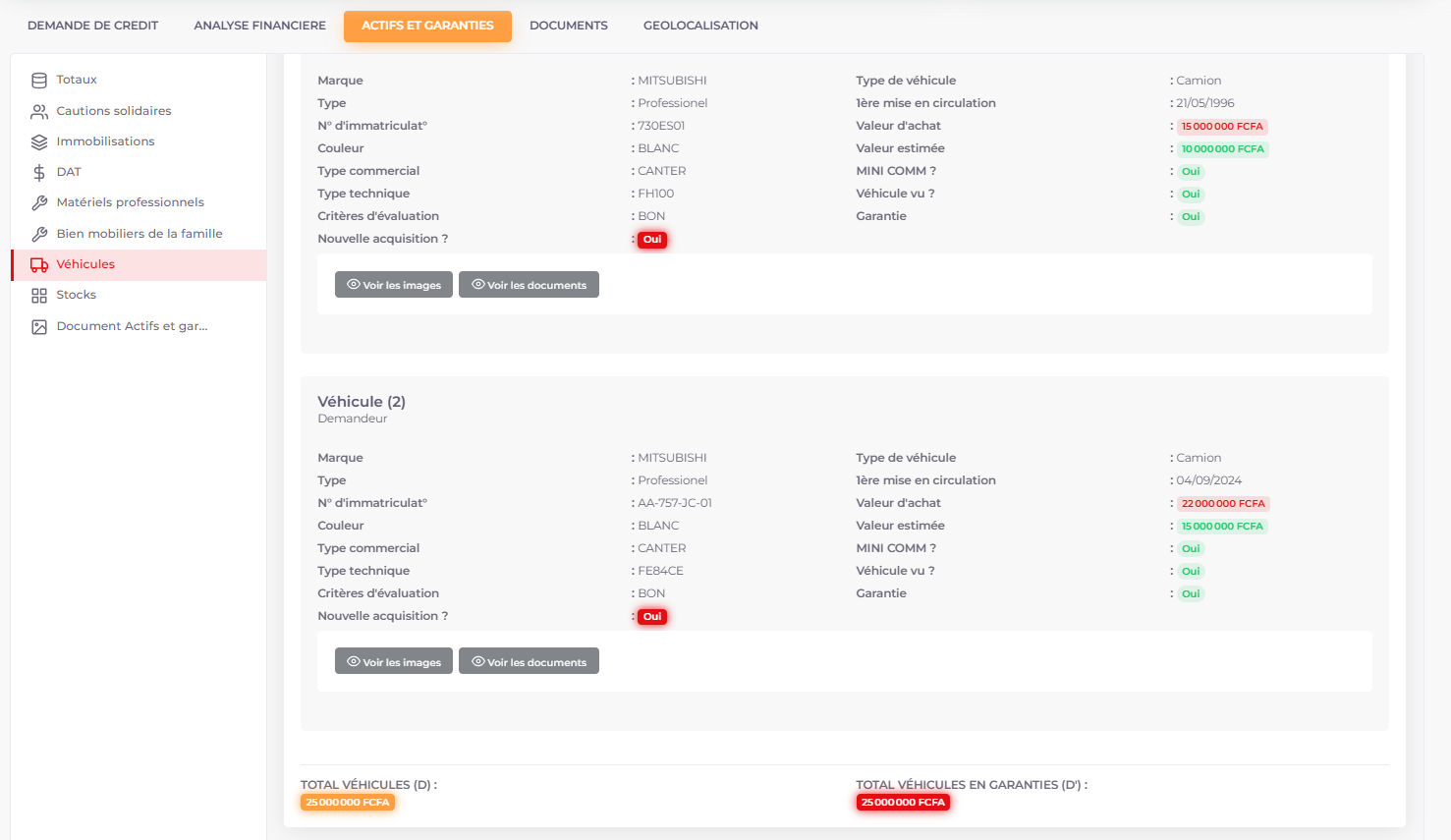
Task: Select the Actifs et Garanties tab
Action: 427,26
